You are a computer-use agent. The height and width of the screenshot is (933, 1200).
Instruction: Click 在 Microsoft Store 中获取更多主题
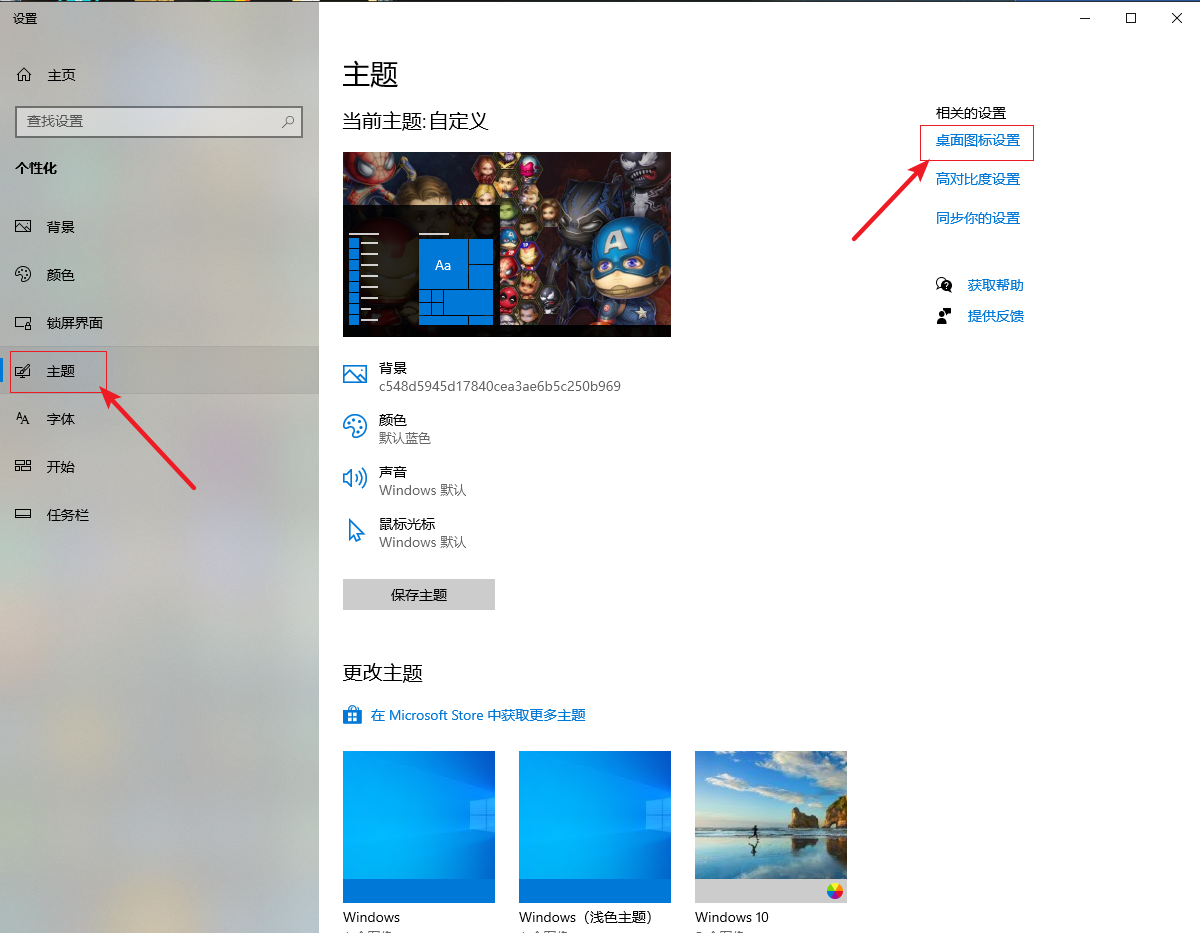coord(477,715)
